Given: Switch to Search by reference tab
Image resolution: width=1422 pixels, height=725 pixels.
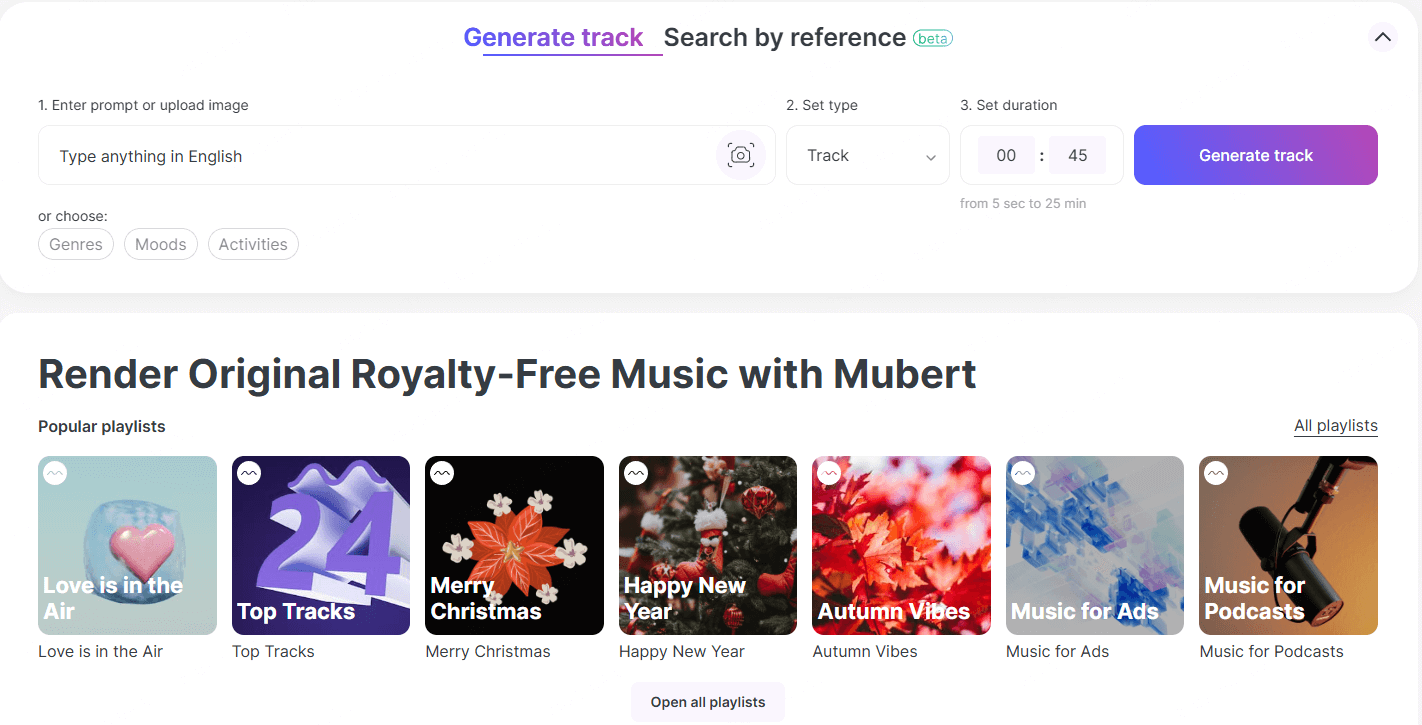Looking at the screenshot, I should point(784,38).
